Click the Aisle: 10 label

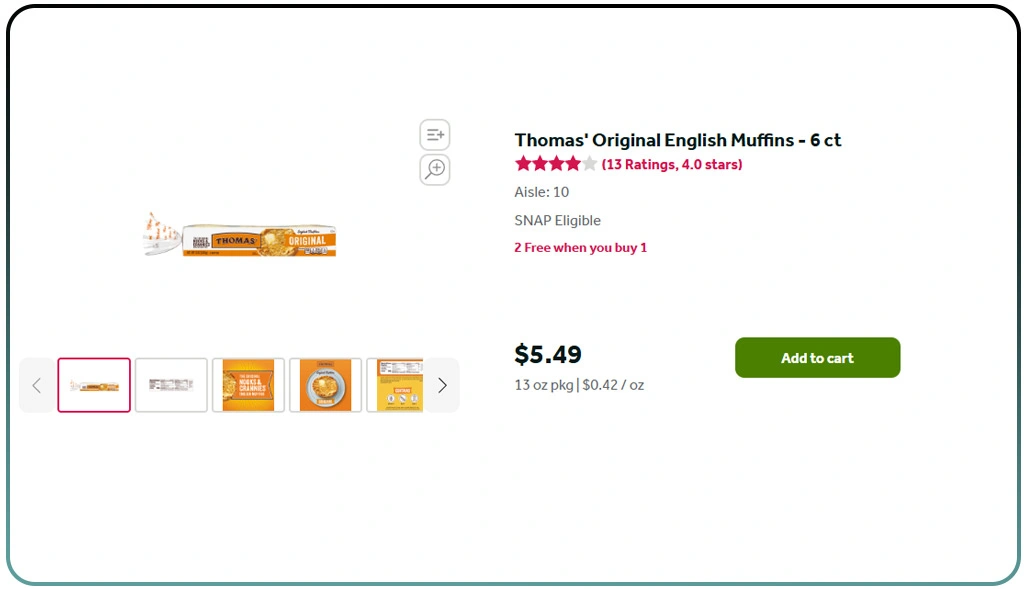pos(541,192)
